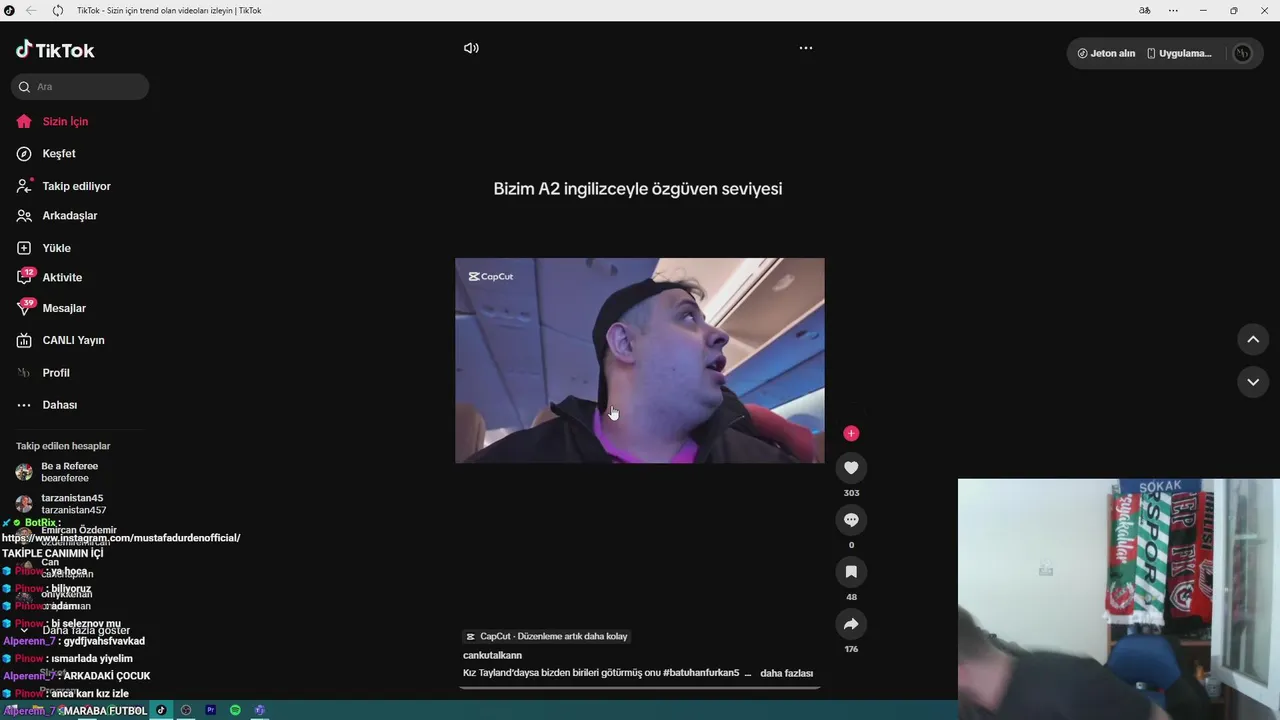This screenshot has width=1280, height=720.
Task: Reload the page with refresh icon
Action: click(x=58, y=10)
